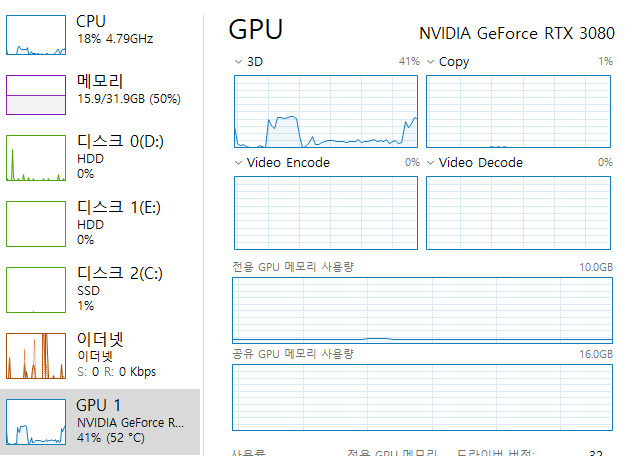Click the Copy engine graph area
This screenshot has width=634, height=456.
(518, 111)
